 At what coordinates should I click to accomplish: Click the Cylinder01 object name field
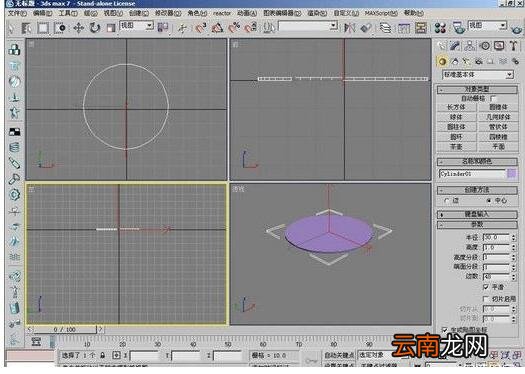(x=472, y=174)
